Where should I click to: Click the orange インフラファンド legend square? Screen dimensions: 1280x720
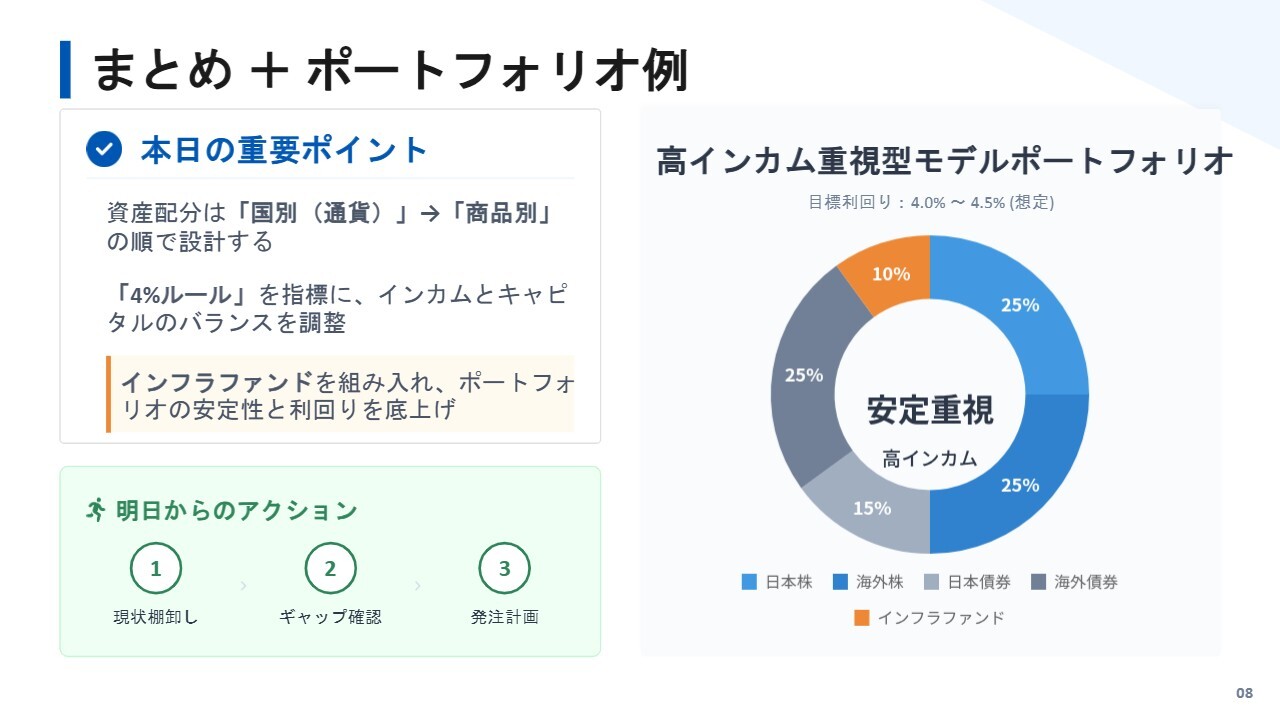coord(862,618)
